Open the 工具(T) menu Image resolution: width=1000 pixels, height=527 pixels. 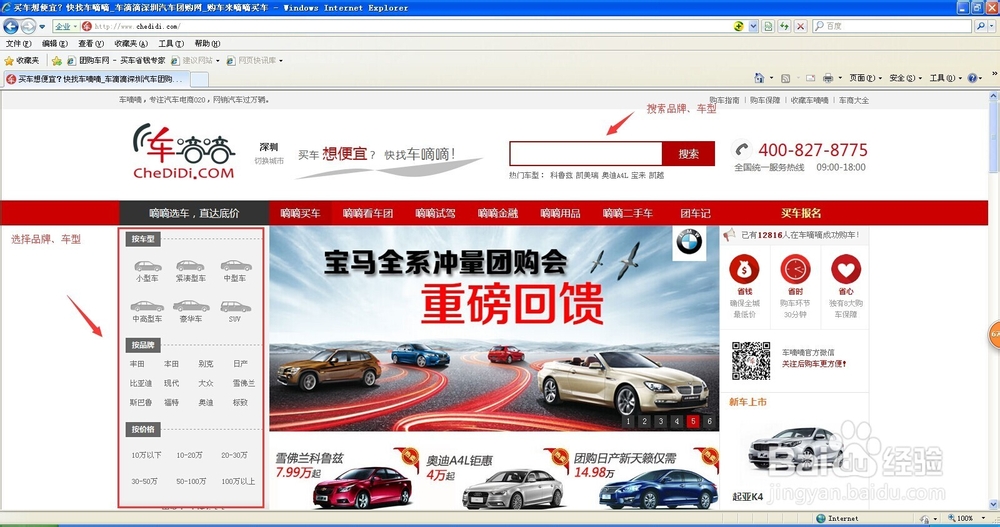coord(171,43)
